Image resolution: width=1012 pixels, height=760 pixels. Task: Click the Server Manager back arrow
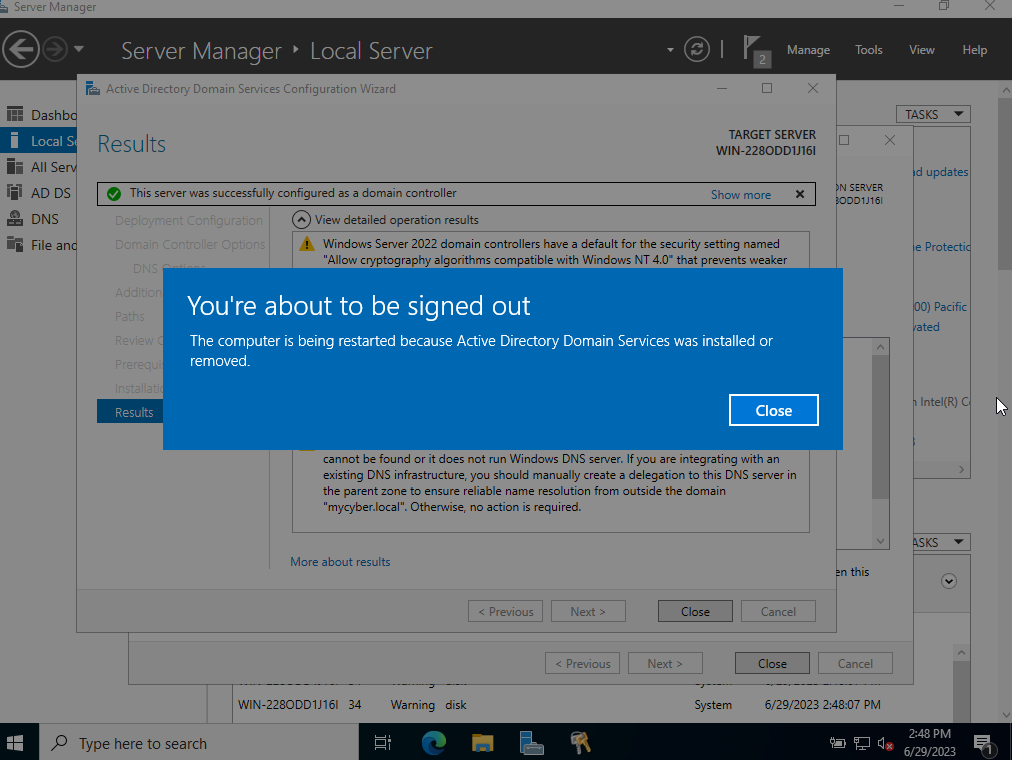[21, 49]
